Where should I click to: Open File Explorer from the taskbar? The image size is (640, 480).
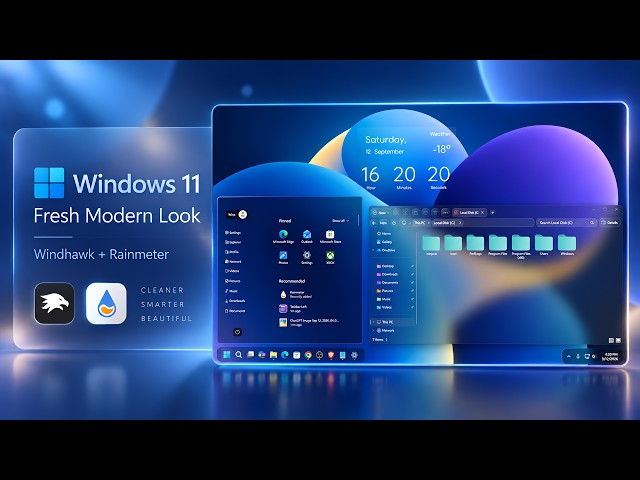coord(273,355)
